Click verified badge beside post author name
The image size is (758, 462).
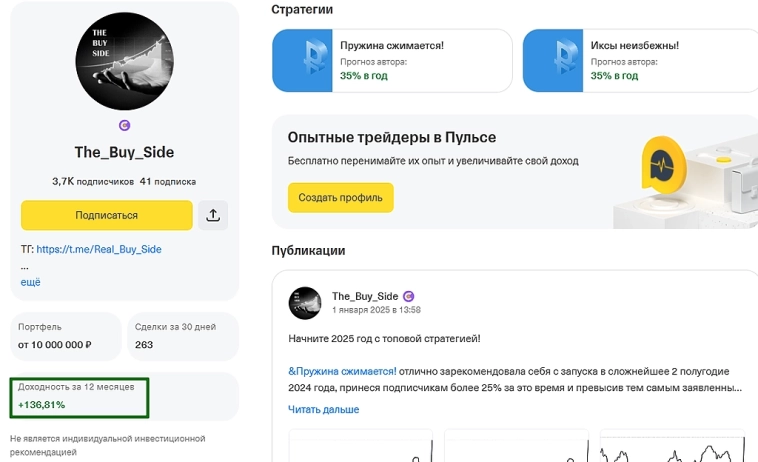click(408, 296)
